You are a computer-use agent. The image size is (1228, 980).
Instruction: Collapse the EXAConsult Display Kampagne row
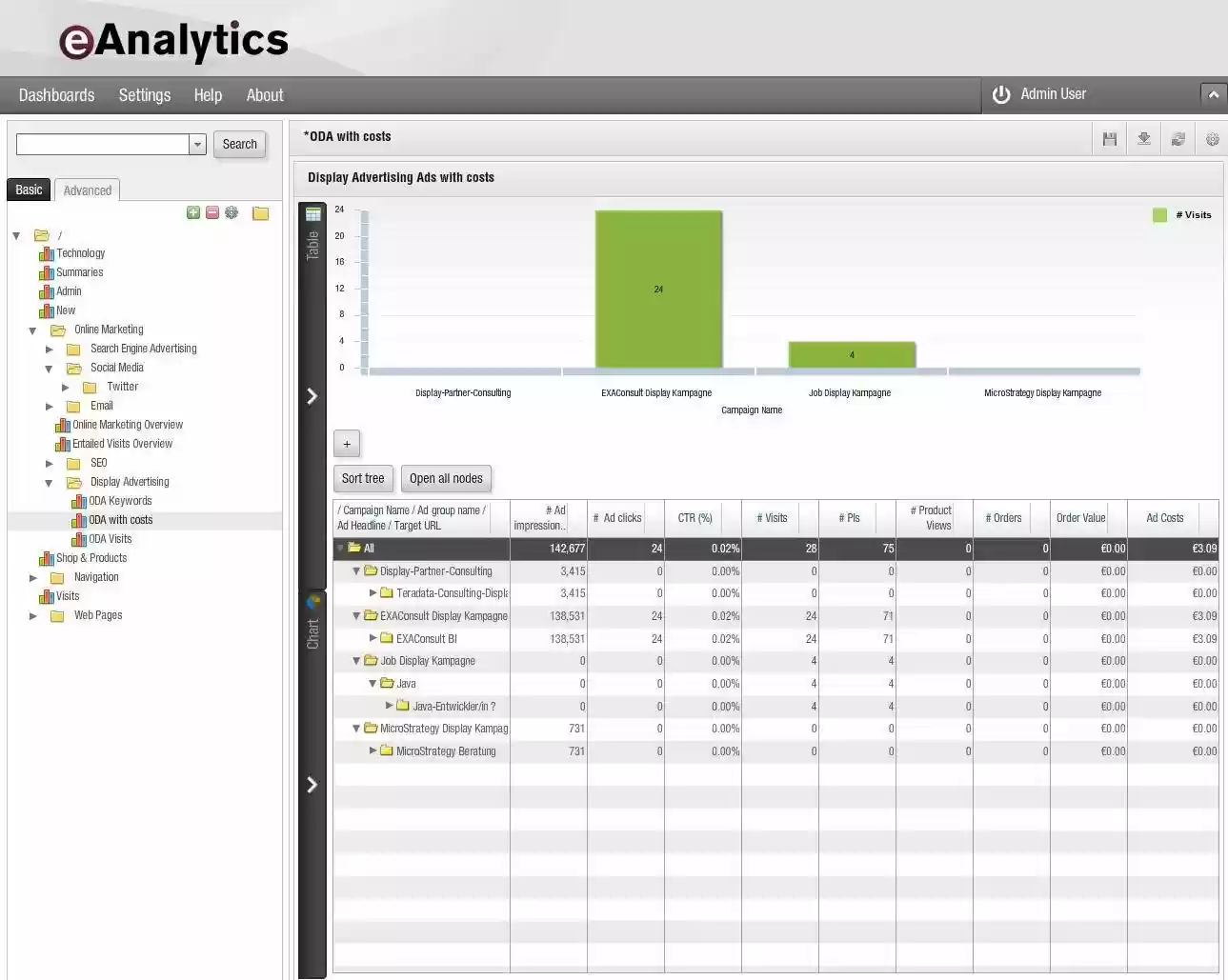(356, 616)
